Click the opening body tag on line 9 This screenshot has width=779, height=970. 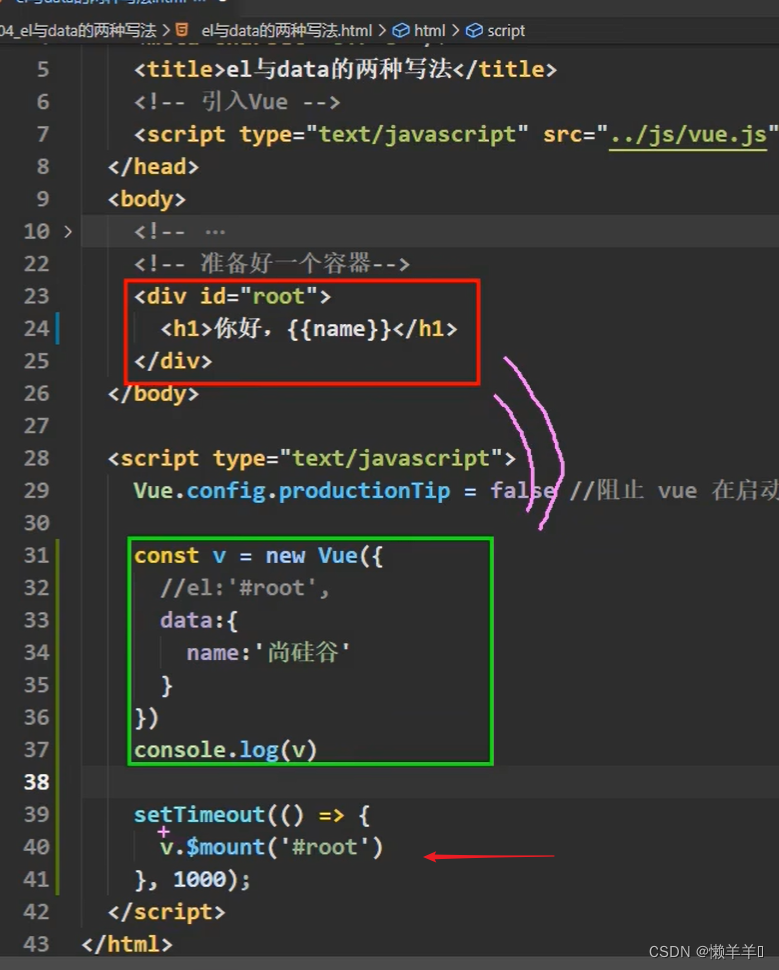tap(147, 199)
